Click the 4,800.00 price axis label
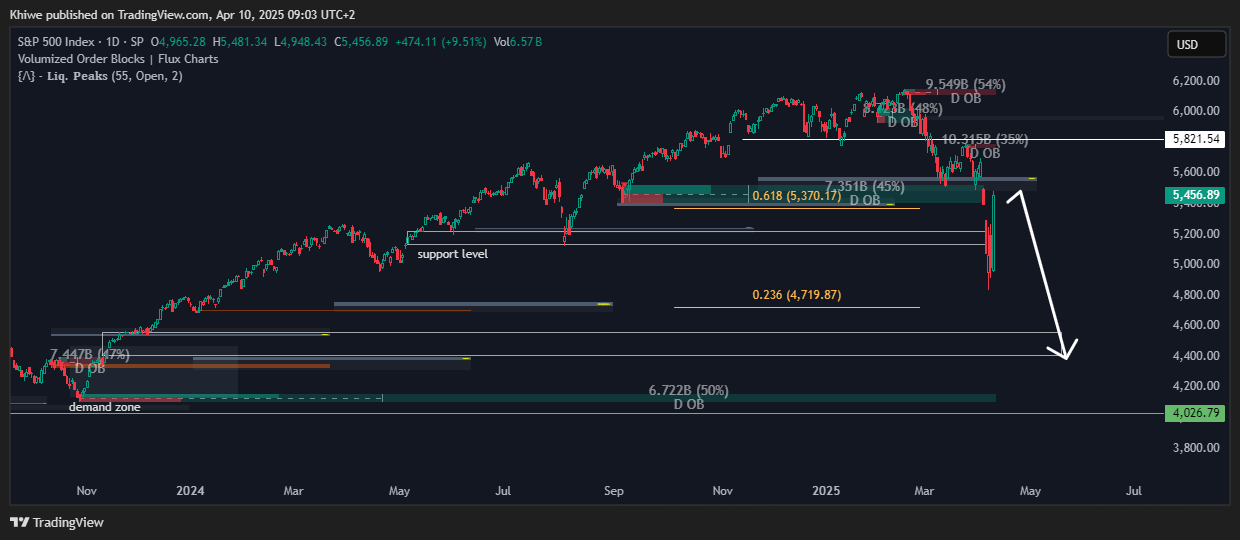 (1194, 295)
